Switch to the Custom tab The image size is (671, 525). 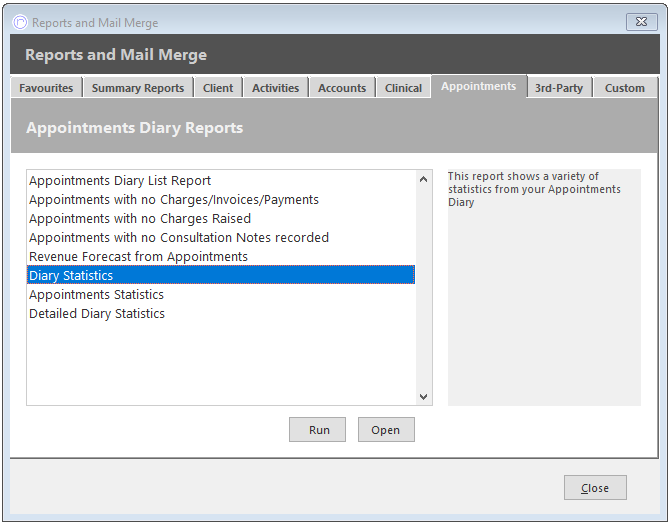625,88
